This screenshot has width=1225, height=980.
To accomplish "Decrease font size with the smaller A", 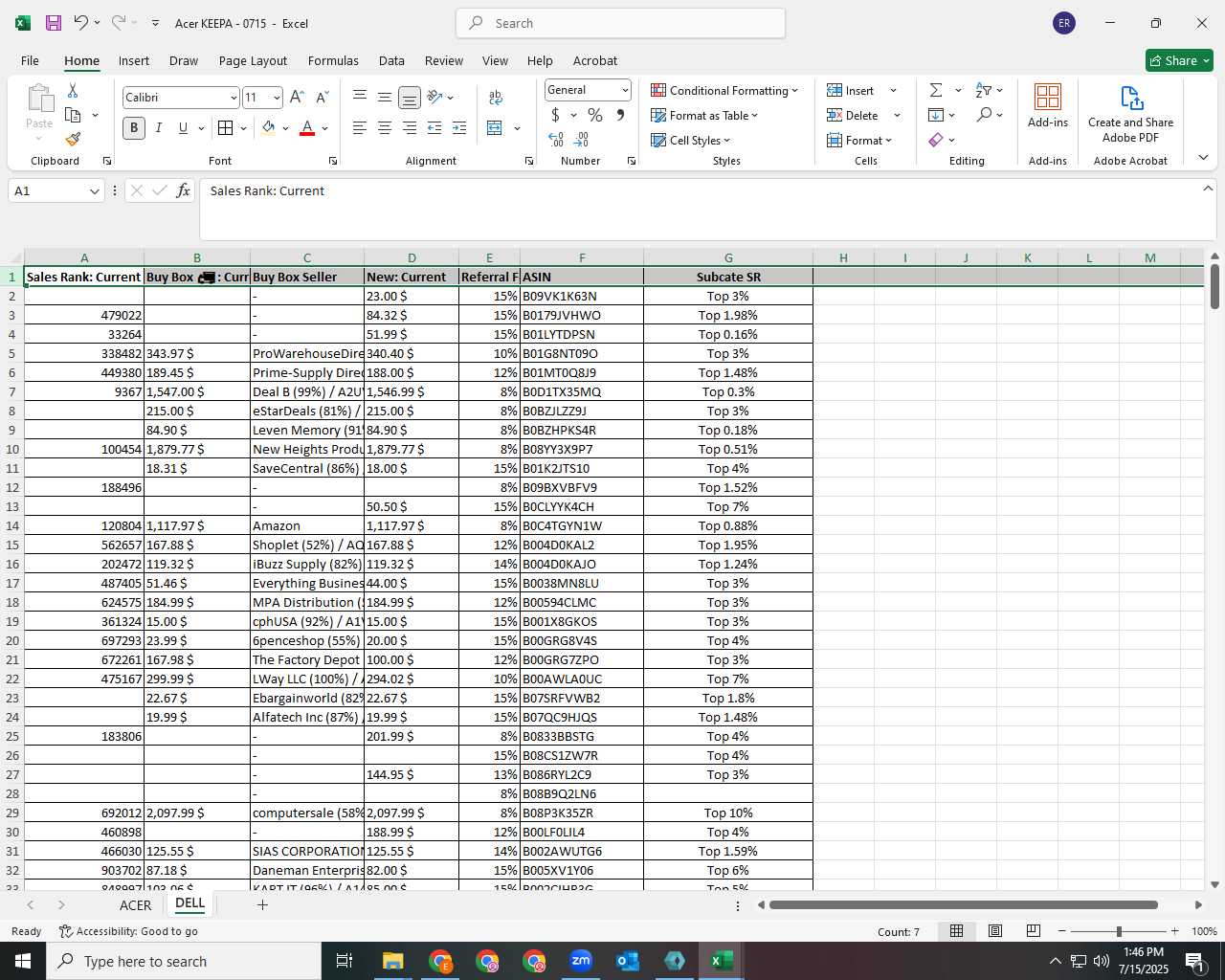I will point(322,97).
